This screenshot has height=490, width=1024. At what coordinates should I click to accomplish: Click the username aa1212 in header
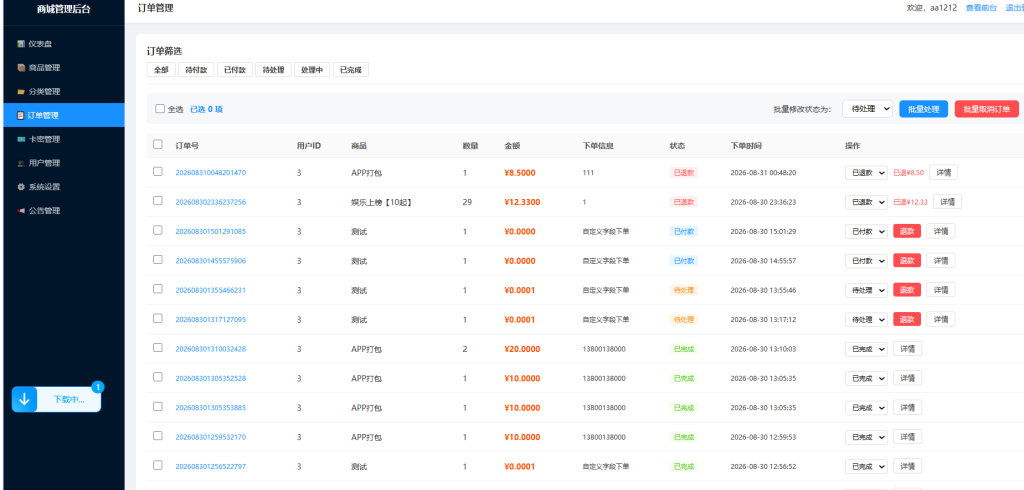tap(944, 8)
